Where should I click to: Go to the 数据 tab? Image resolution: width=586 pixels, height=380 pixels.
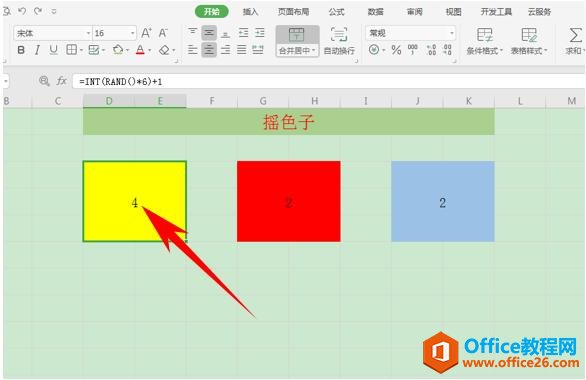coord(375,12)
